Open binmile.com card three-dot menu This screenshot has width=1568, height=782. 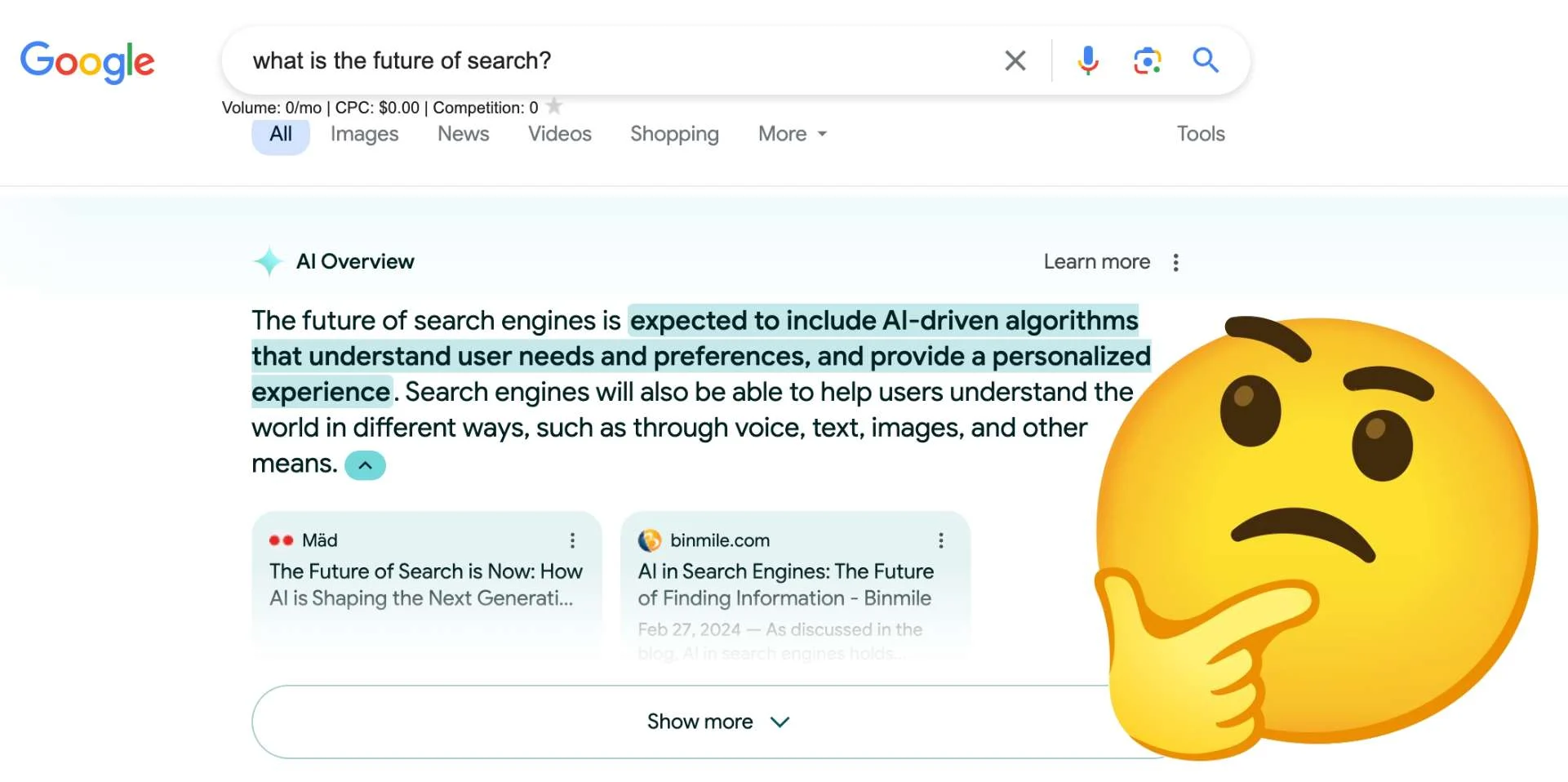point(940,540)
